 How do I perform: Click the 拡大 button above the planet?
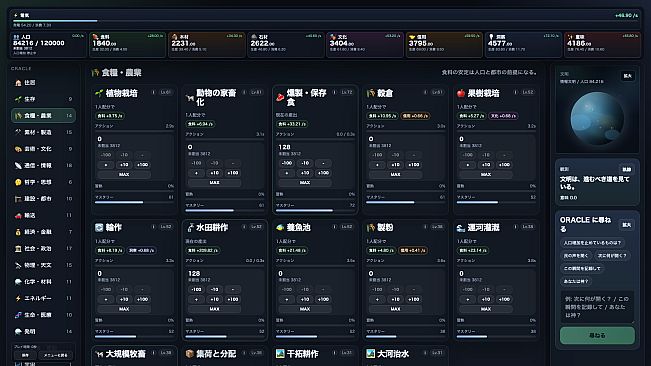click(x=627, y=76)
